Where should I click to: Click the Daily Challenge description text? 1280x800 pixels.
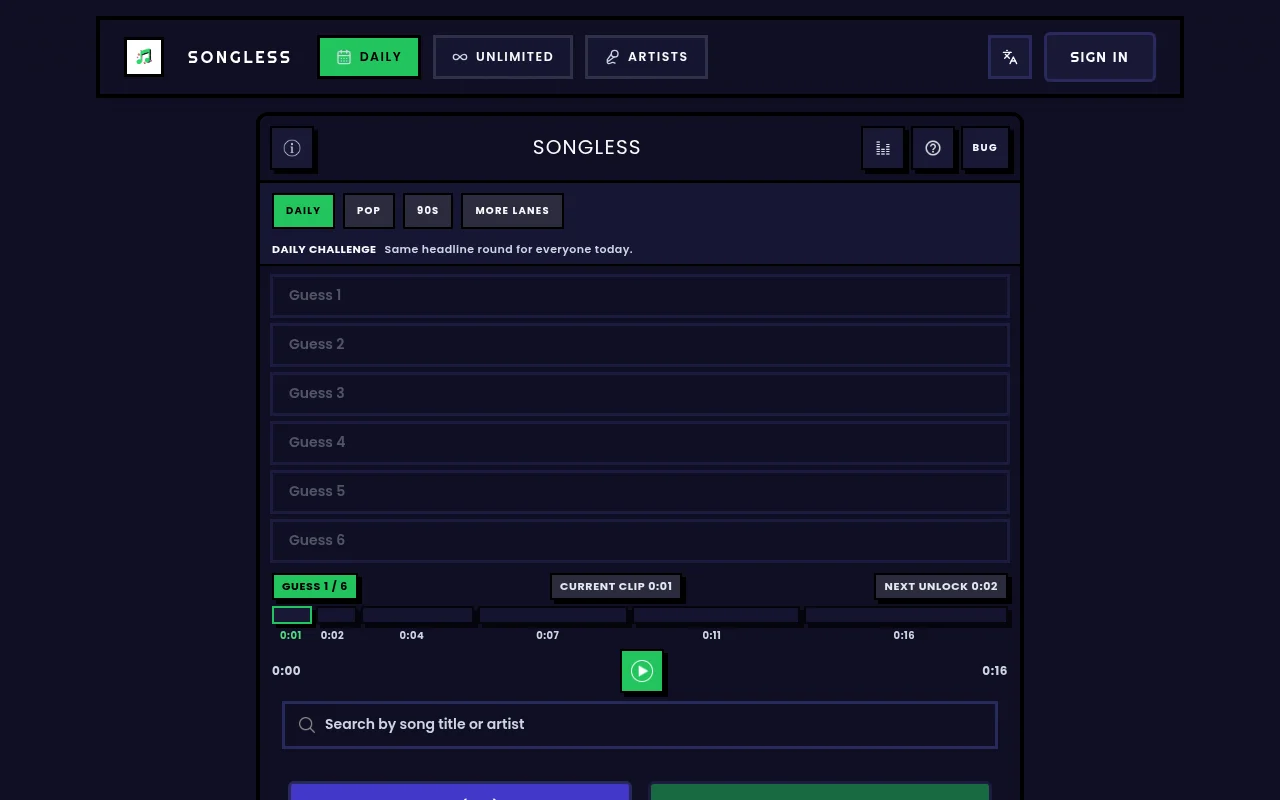coord(508,249)
